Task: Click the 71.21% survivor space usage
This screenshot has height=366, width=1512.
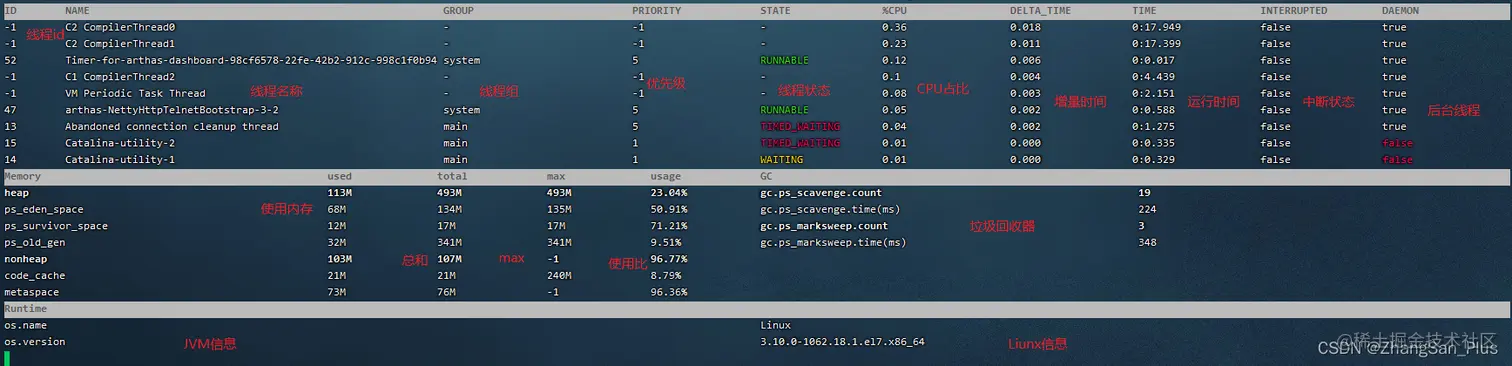Action: click(669, 226)
